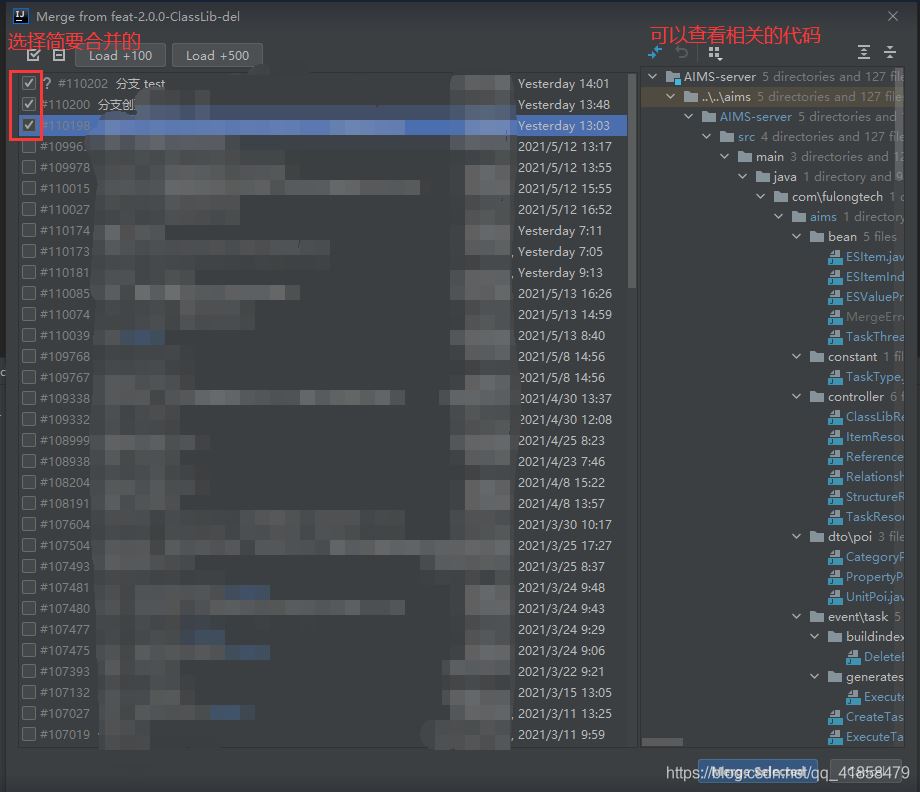Click the TaskType file icon

click(x=835, y=377)
